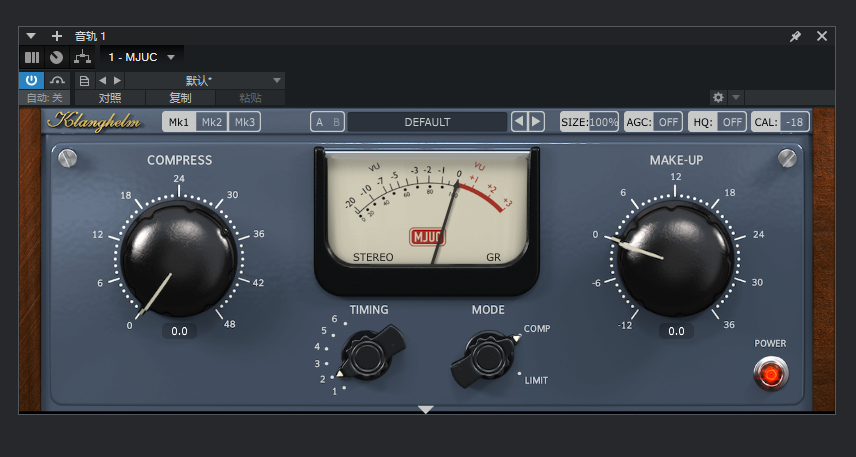Expand the bottom panel triangle

tap(426, 409)
